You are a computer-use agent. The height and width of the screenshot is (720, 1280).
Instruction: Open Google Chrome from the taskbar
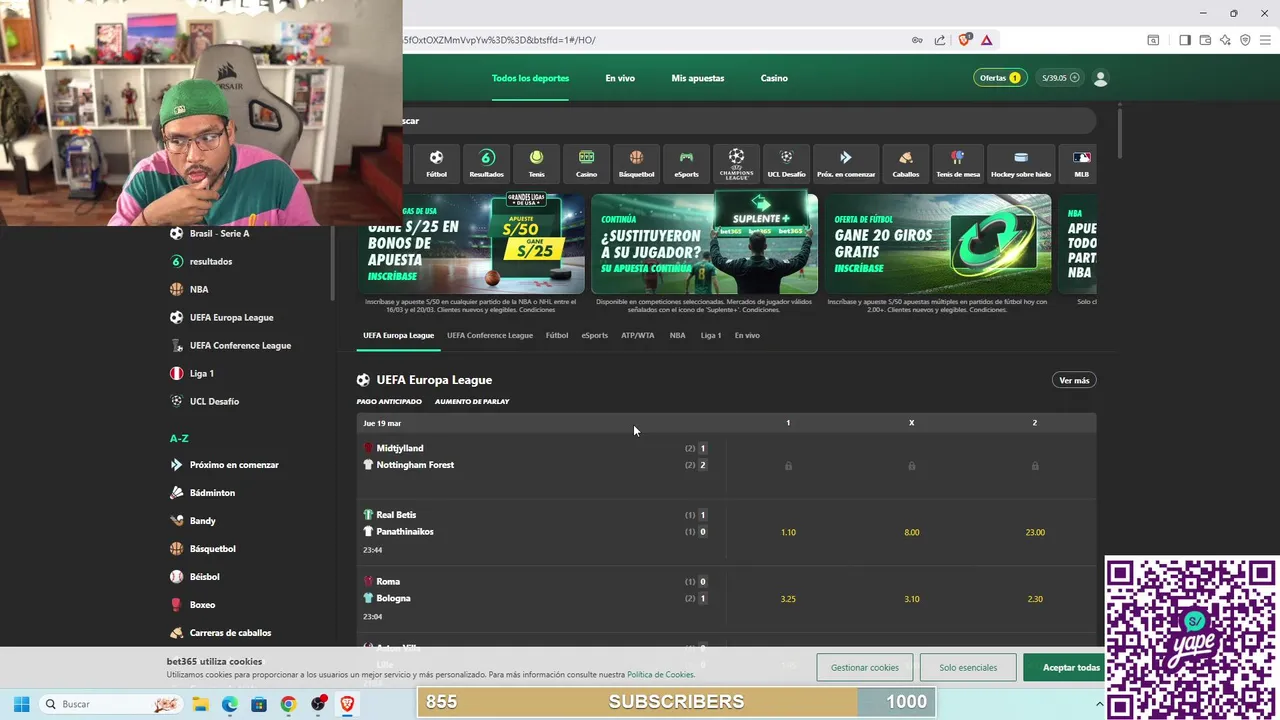point(288,704)
